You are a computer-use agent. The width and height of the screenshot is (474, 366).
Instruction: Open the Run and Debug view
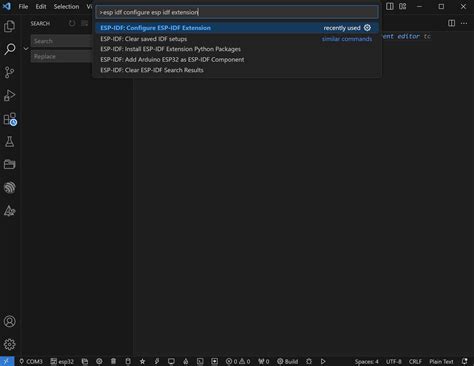pyautogui.click(x=10, y=96)
